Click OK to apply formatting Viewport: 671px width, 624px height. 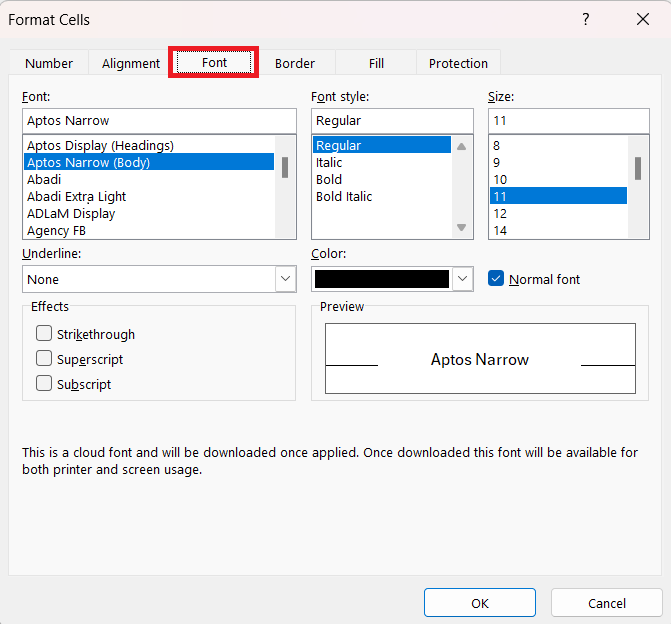tap(480, 603)
